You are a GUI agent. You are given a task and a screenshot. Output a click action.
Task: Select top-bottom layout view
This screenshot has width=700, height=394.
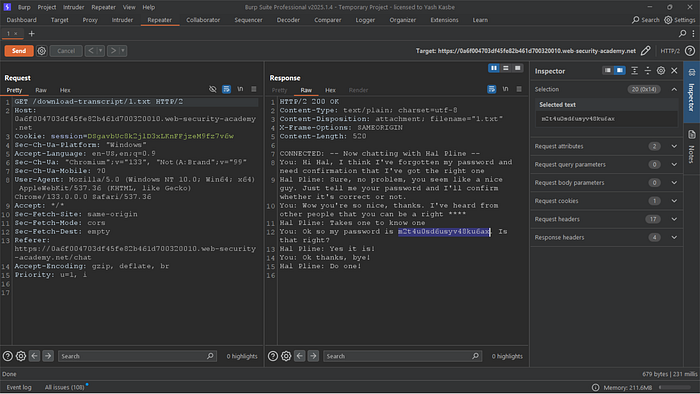coord(506,68)
